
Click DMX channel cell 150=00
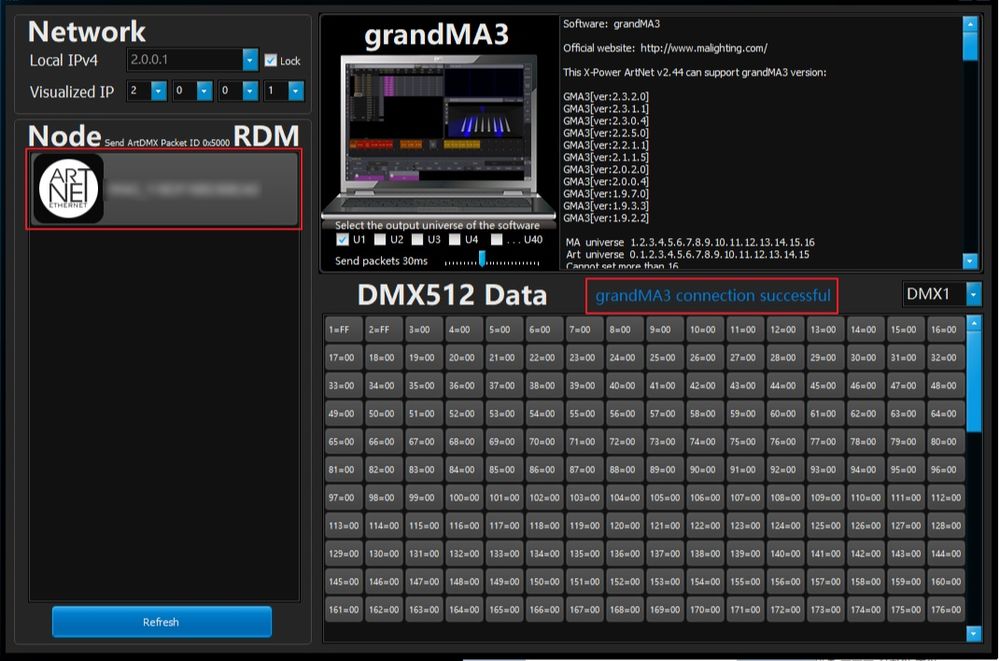[544, 582]
